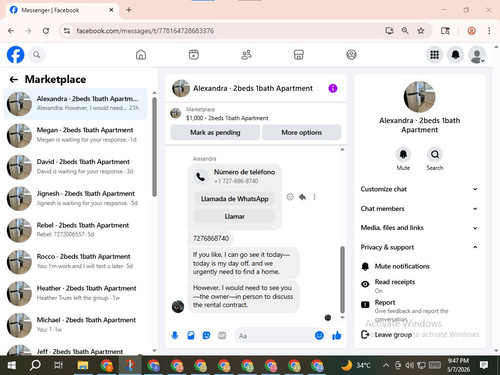Screen dimensions: 500x375
Task: Expand Chat members section
Action: [x=419, y=208]
